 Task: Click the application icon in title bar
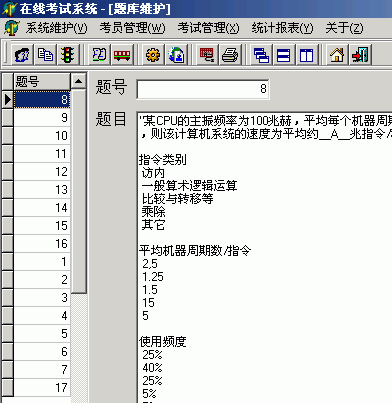coord(9,9)
